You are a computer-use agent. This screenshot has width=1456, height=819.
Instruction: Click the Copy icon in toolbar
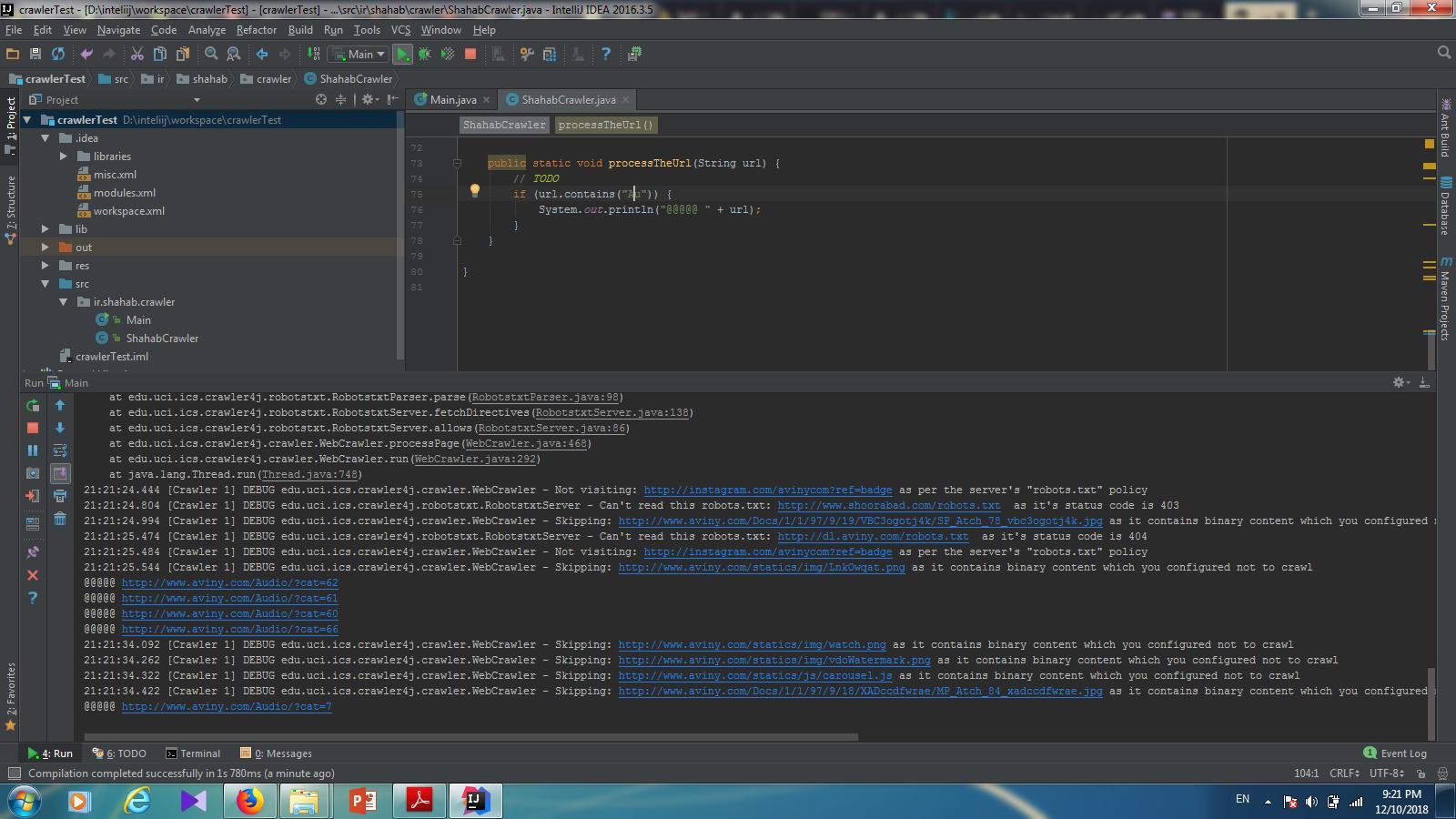coord(160,54)
